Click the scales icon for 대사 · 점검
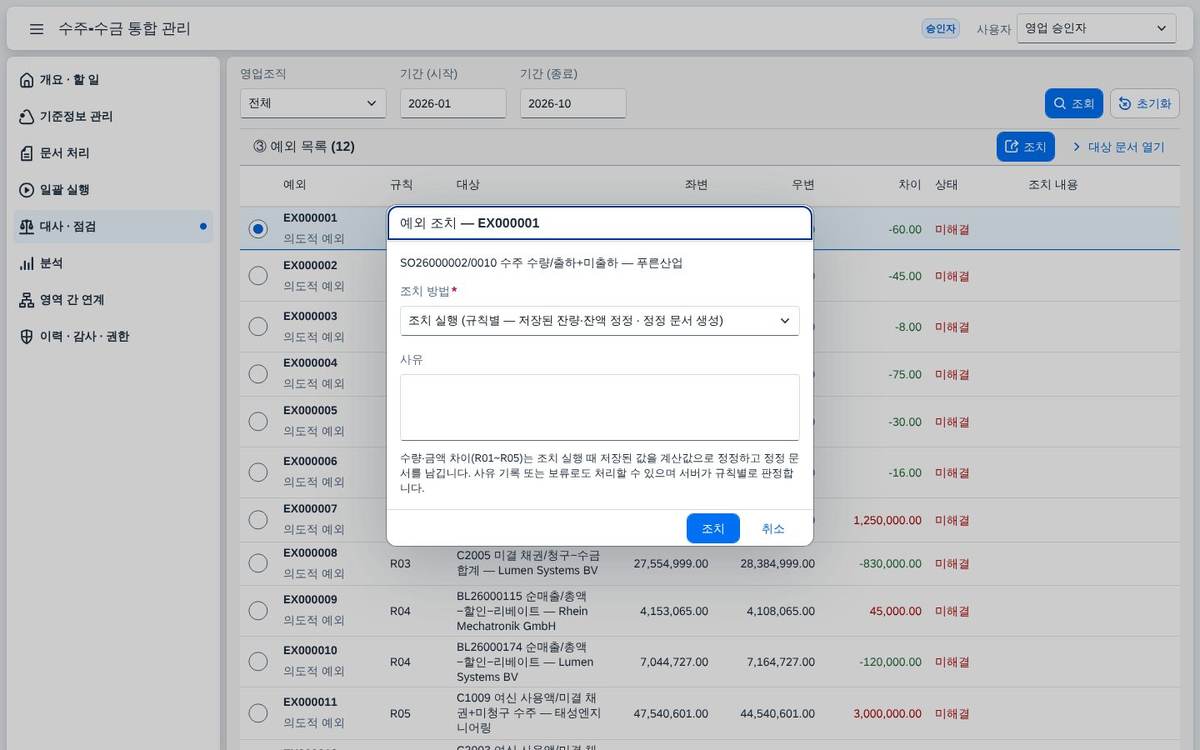 pos(27,227)
